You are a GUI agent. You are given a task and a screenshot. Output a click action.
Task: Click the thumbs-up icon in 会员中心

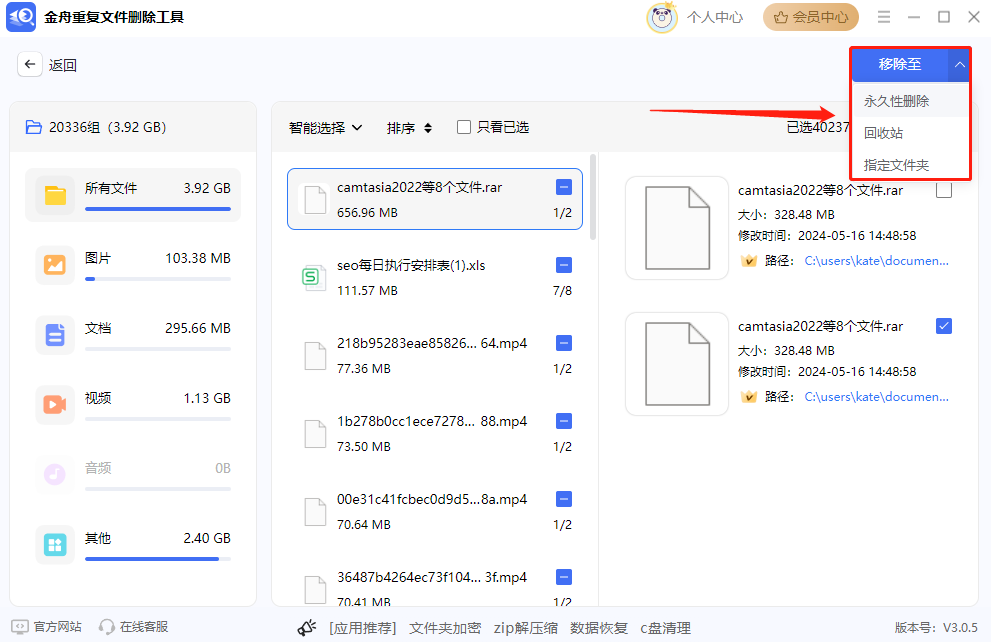[781, 18]
